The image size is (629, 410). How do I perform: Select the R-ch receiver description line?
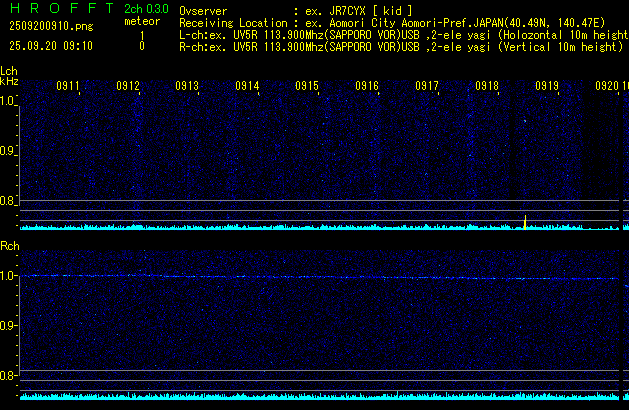(402, 46)
